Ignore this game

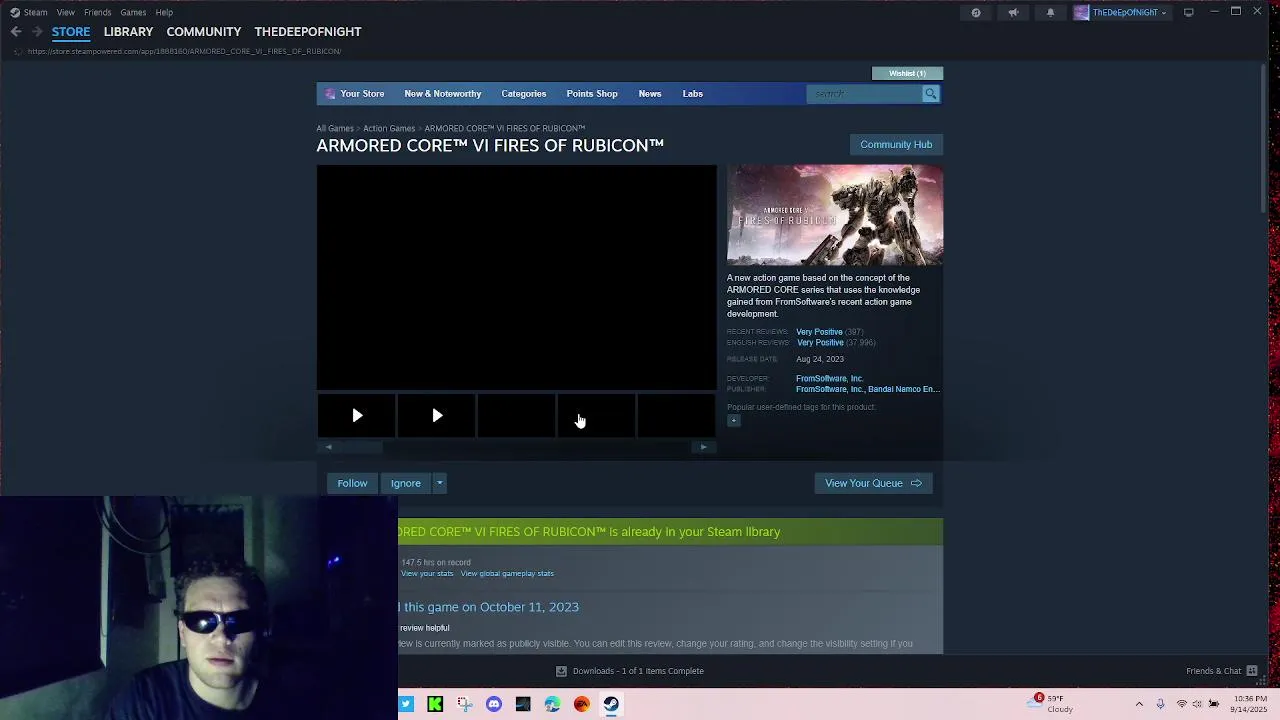coord(406,483)
